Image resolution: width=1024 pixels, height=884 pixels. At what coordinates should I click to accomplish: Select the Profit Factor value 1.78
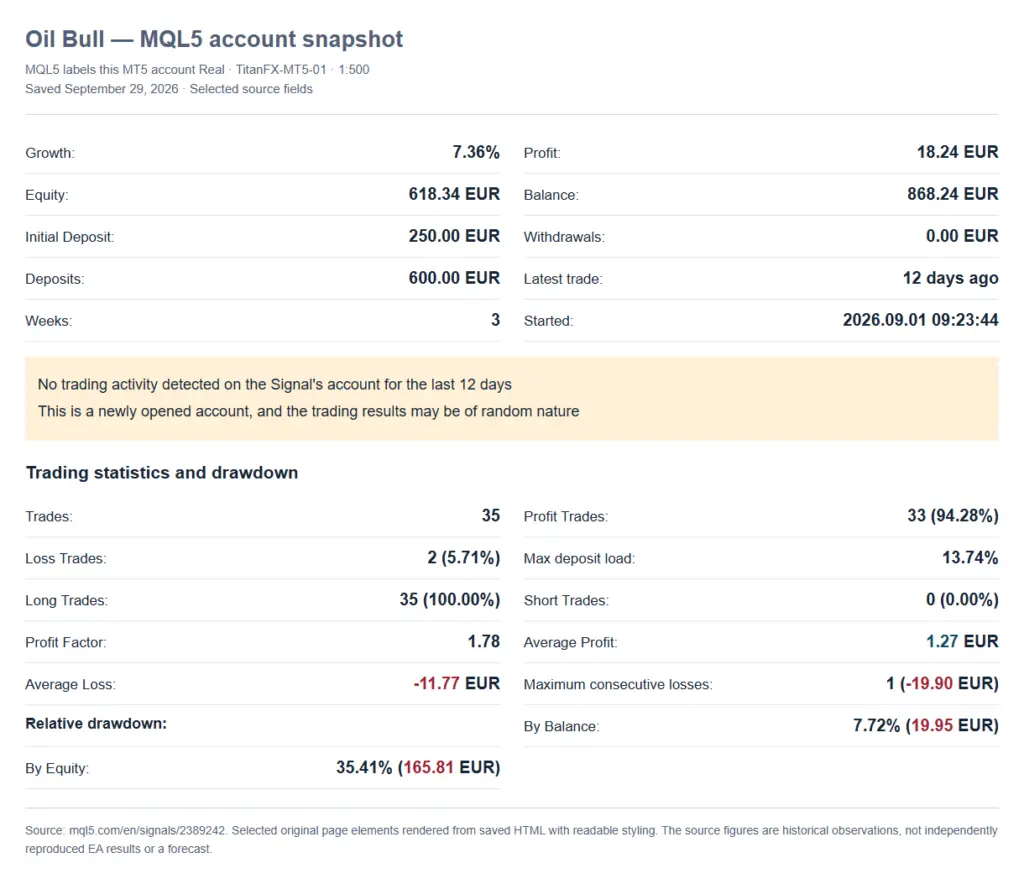point(484,641)
